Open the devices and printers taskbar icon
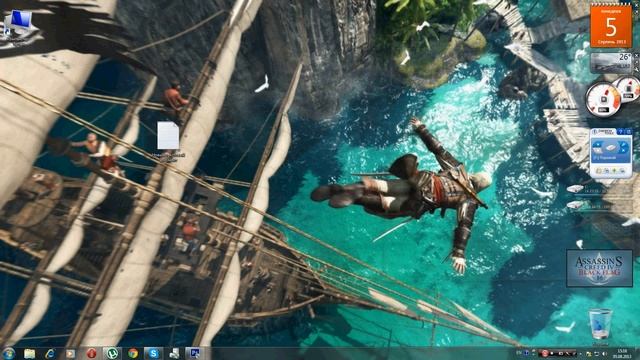Screen dimensions: 640x360 tap(174, 353)
